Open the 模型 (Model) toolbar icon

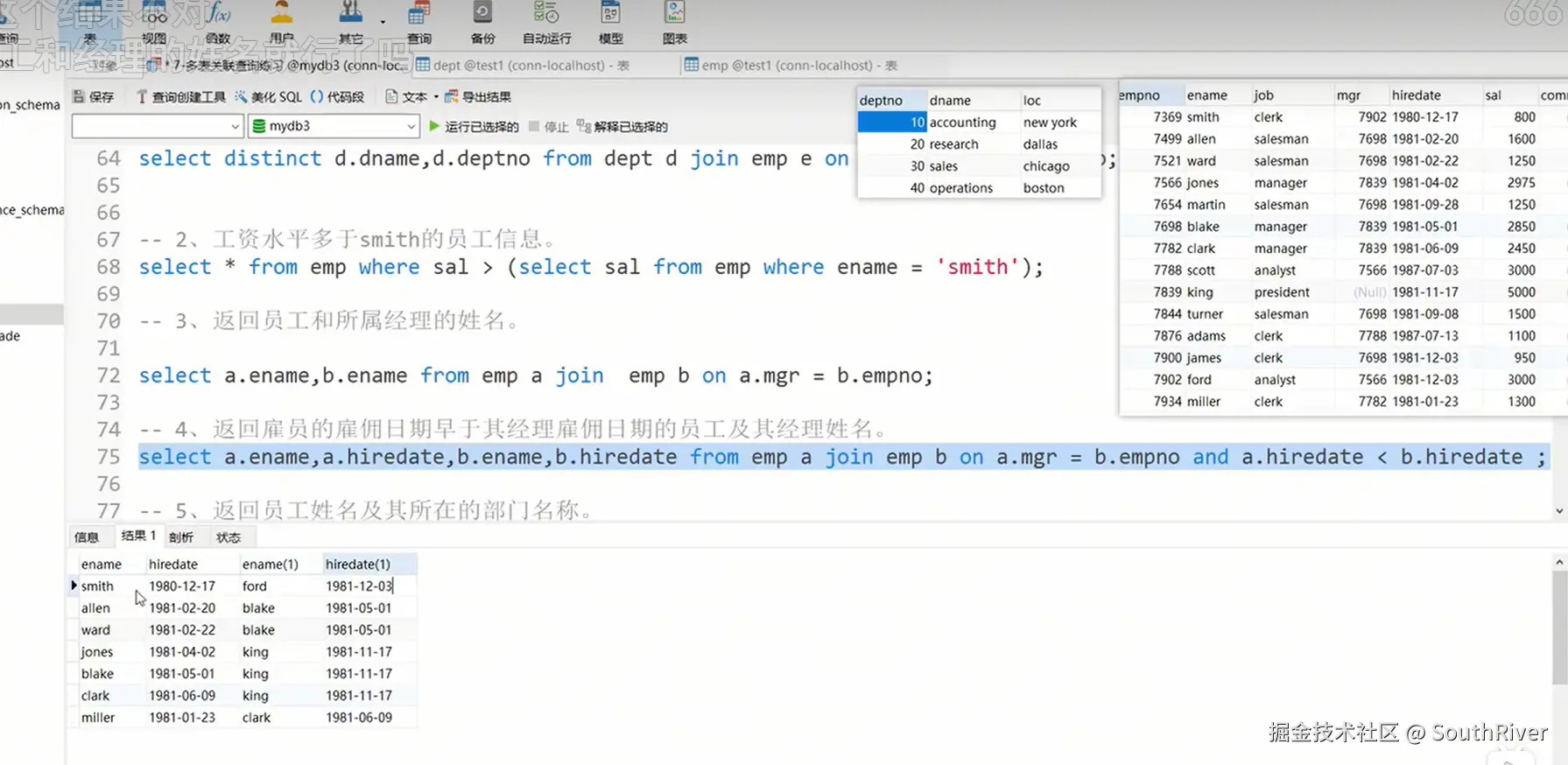click(x=610, y=24)
